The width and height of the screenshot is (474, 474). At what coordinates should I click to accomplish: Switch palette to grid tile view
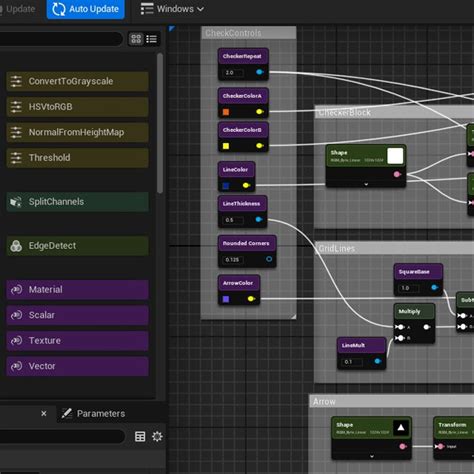[136, 39]
